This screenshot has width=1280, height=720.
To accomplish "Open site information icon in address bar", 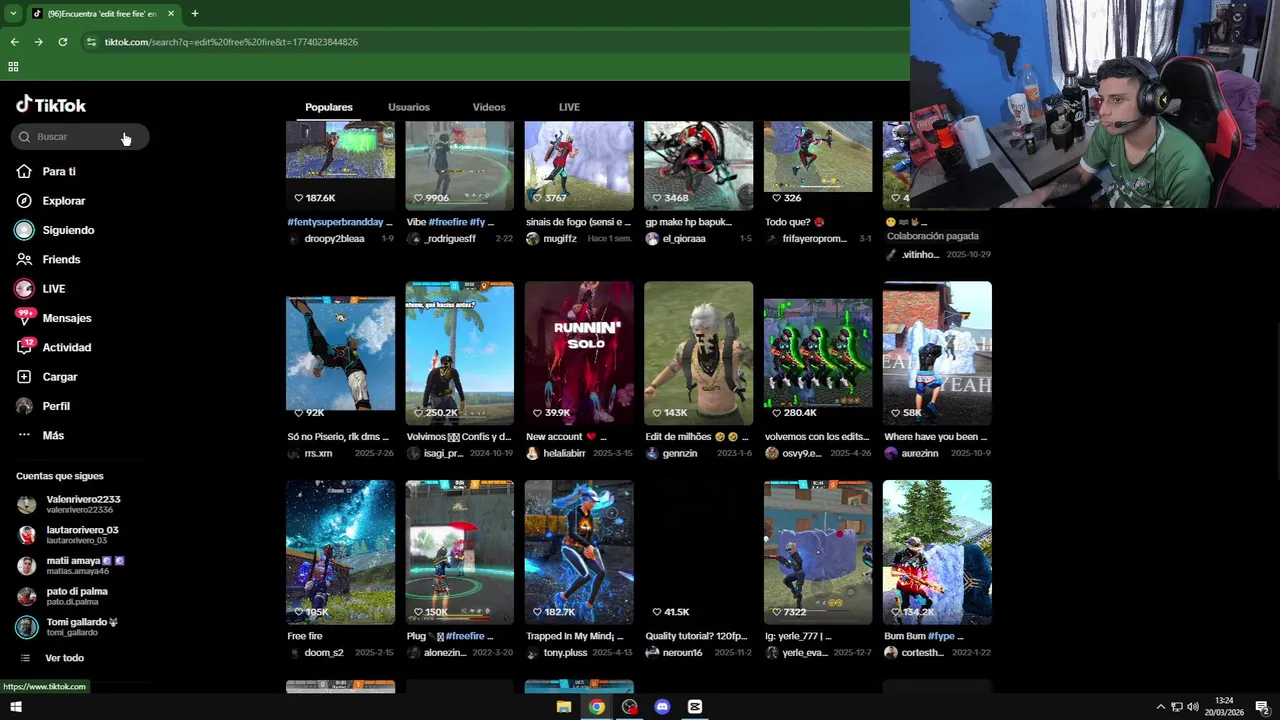I will (x=91, y=42).
